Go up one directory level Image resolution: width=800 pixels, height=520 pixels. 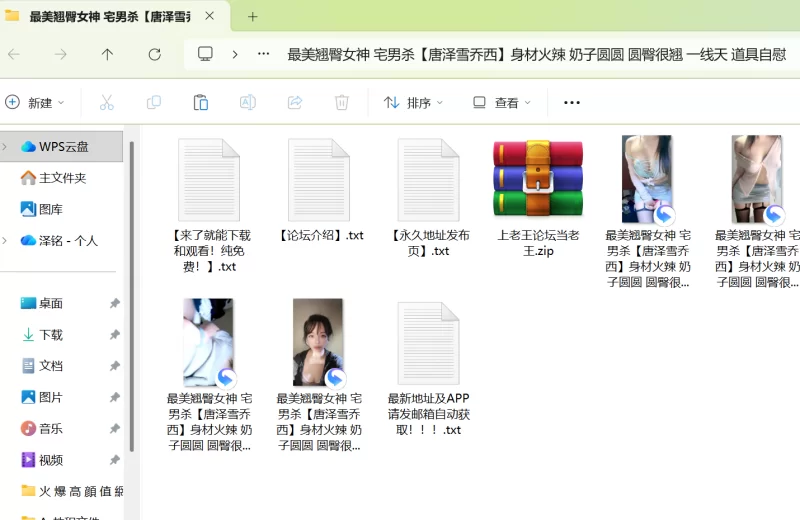[x=107, y=54]
